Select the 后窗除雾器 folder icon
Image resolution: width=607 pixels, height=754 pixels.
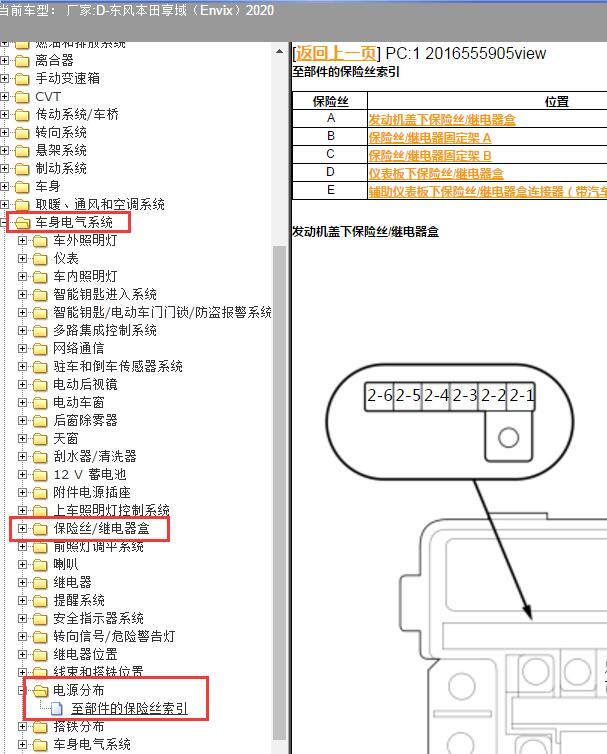tap(40, 421)
